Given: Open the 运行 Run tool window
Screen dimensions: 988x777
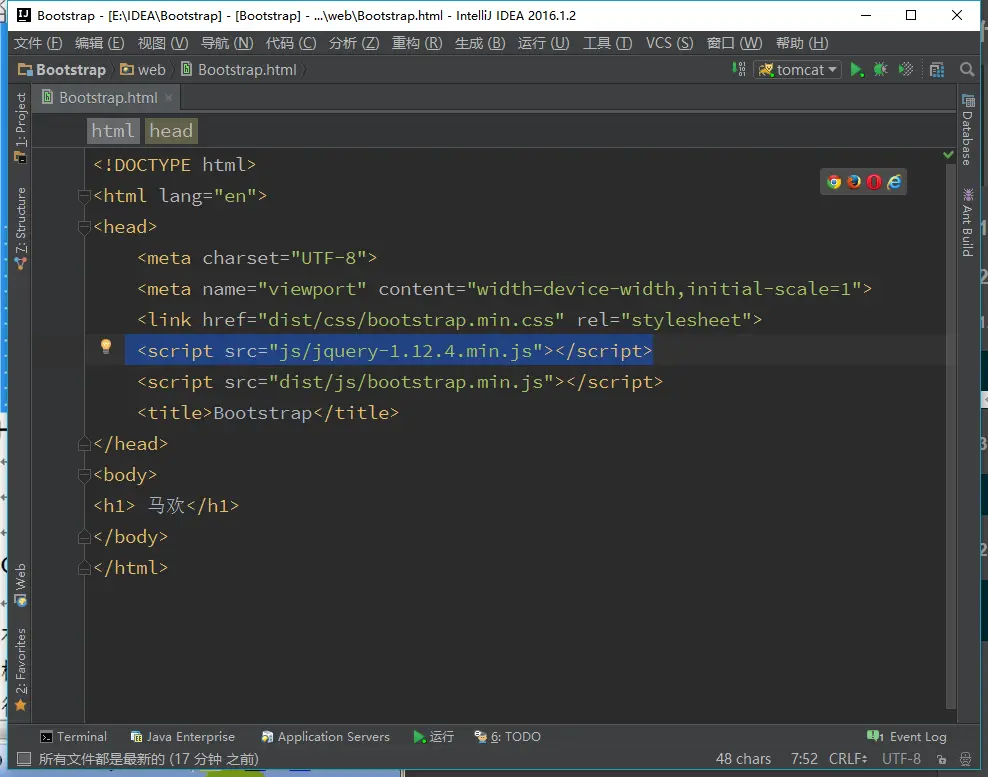Looking at the screenshot, I should pos(434,737).
